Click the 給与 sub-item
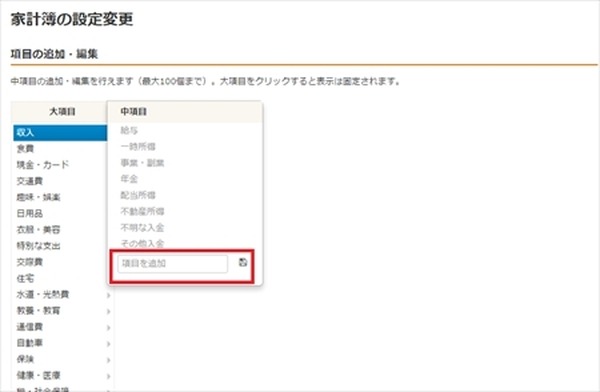The width and height of the screenshot is (600, 392). click(129, 131)
